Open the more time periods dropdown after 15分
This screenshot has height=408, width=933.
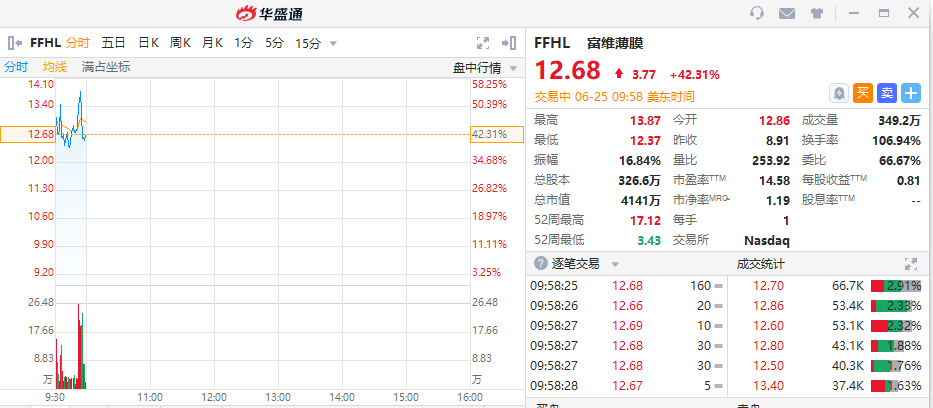(x=333, y=43)
